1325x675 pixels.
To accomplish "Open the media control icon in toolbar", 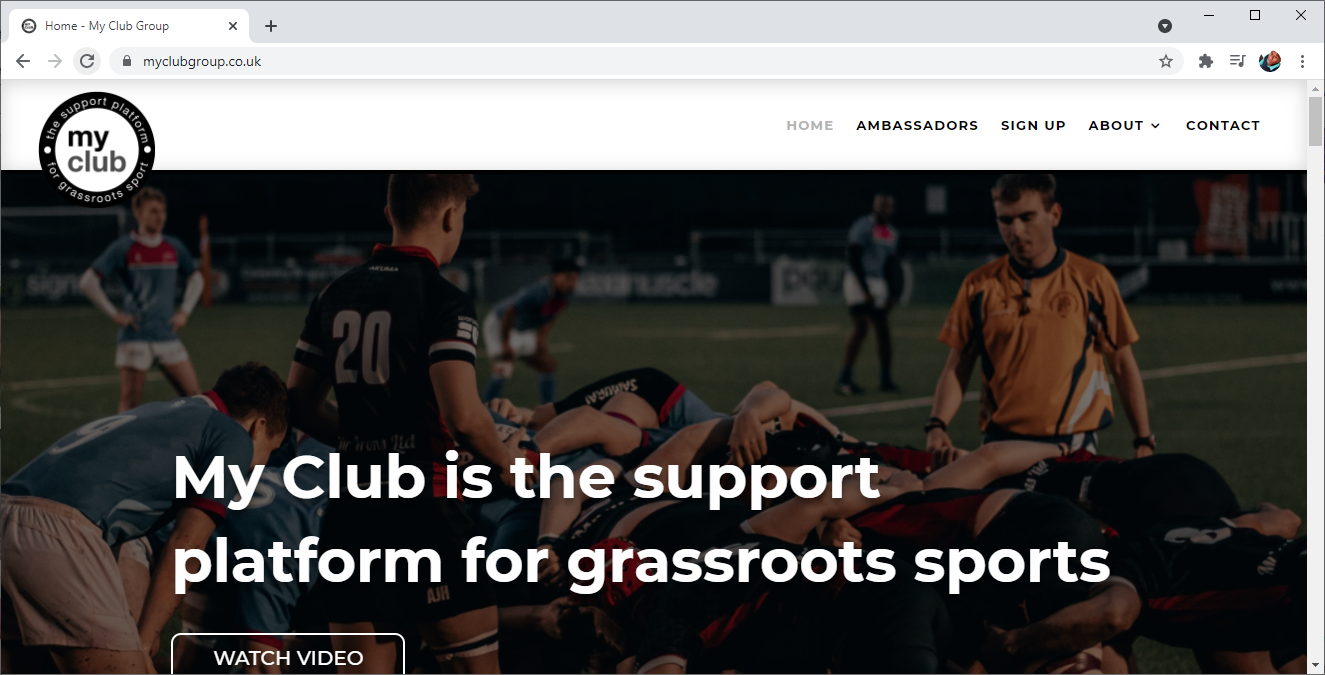I will click(x=1238, y=61).
